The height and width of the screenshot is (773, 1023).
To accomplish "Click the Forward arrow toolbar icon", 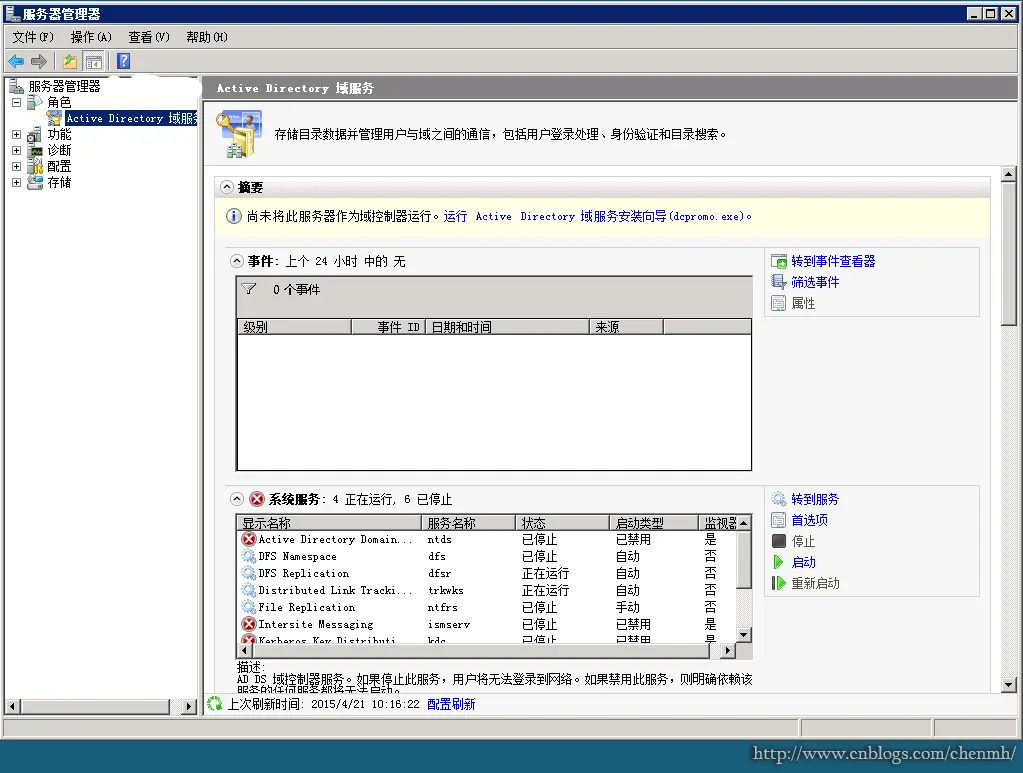I will (39, 61).
